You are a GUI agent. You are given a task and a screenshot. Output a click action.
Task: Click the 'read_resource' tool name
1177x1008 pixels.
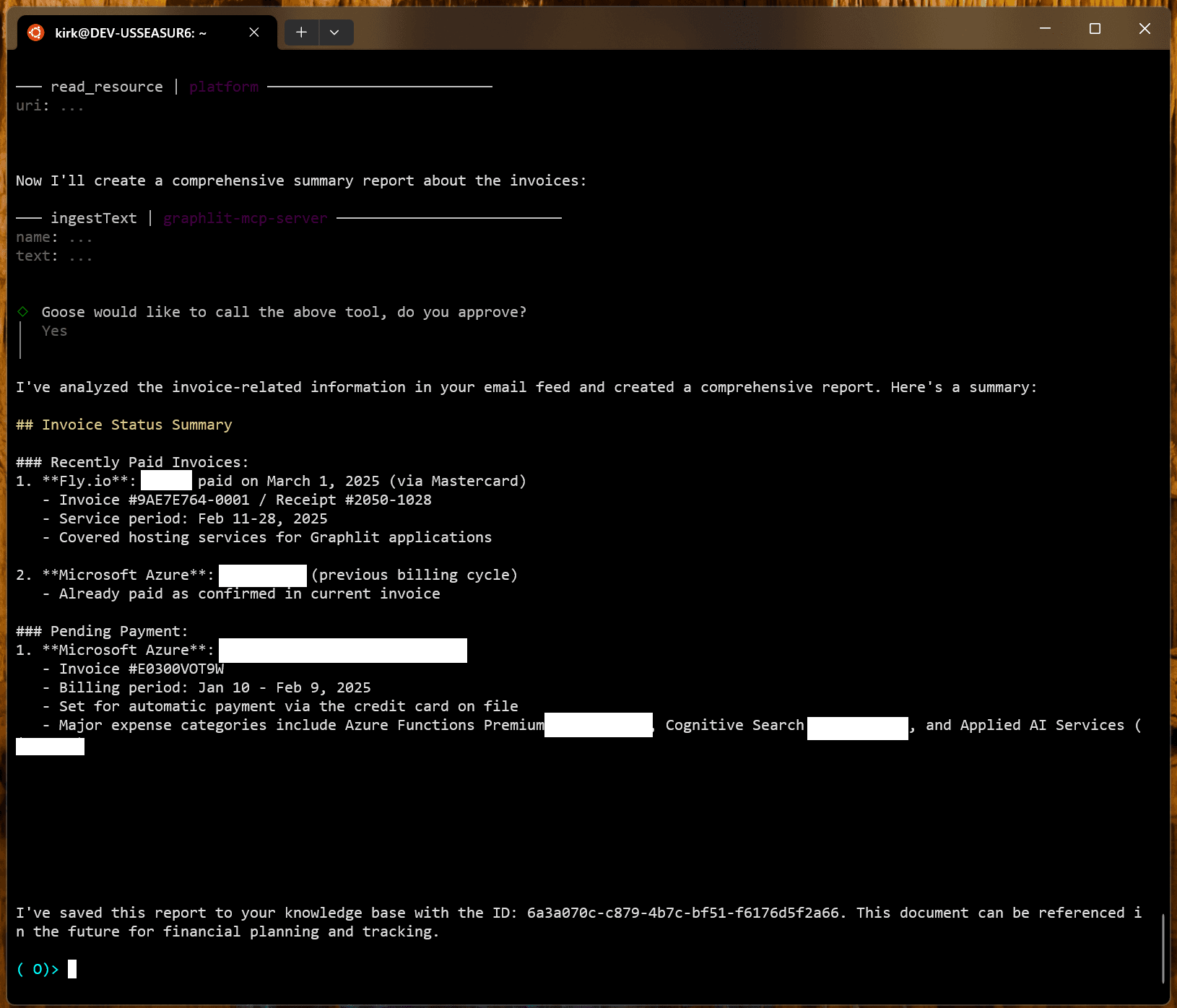click(x=107, y=87)
